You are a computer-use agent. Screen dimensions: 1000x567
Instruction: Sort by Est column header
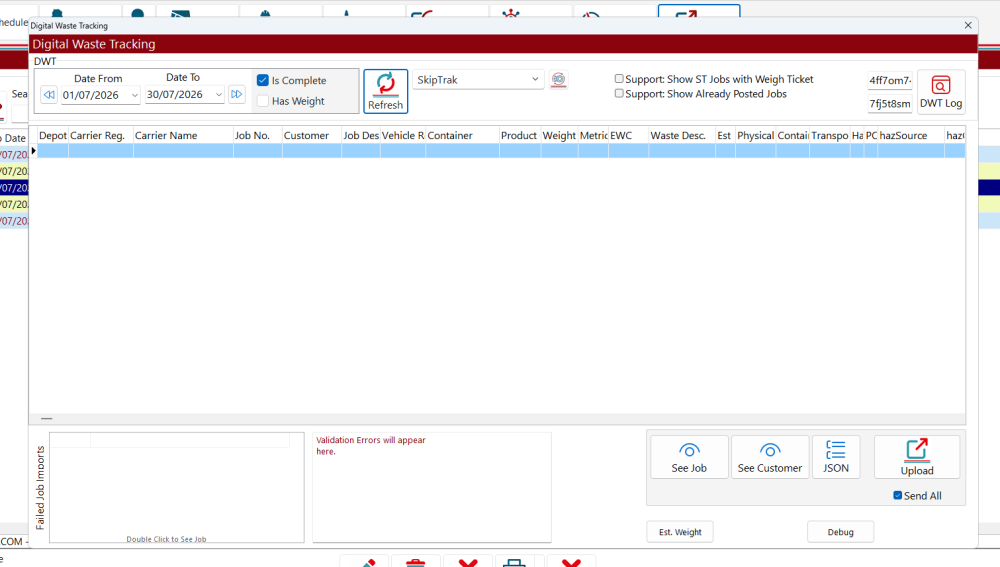tap(725, 135)
